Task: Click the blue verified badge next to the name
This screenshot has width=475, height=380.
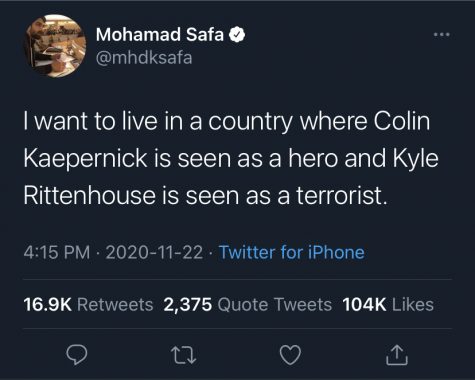Action: coord(237,35)
